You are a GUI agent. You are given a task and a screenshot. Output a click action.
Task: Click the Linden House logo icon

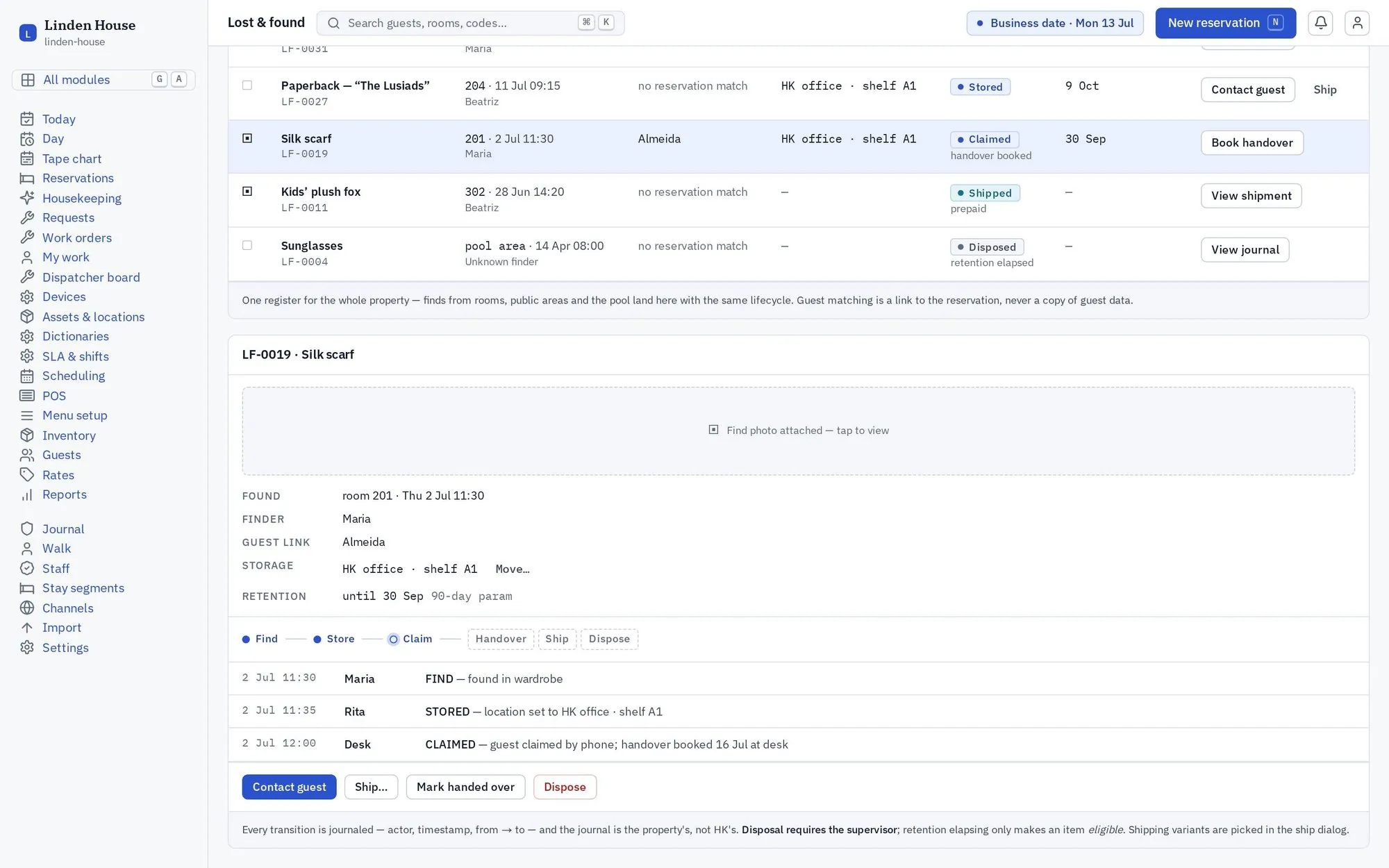[28, 33]
